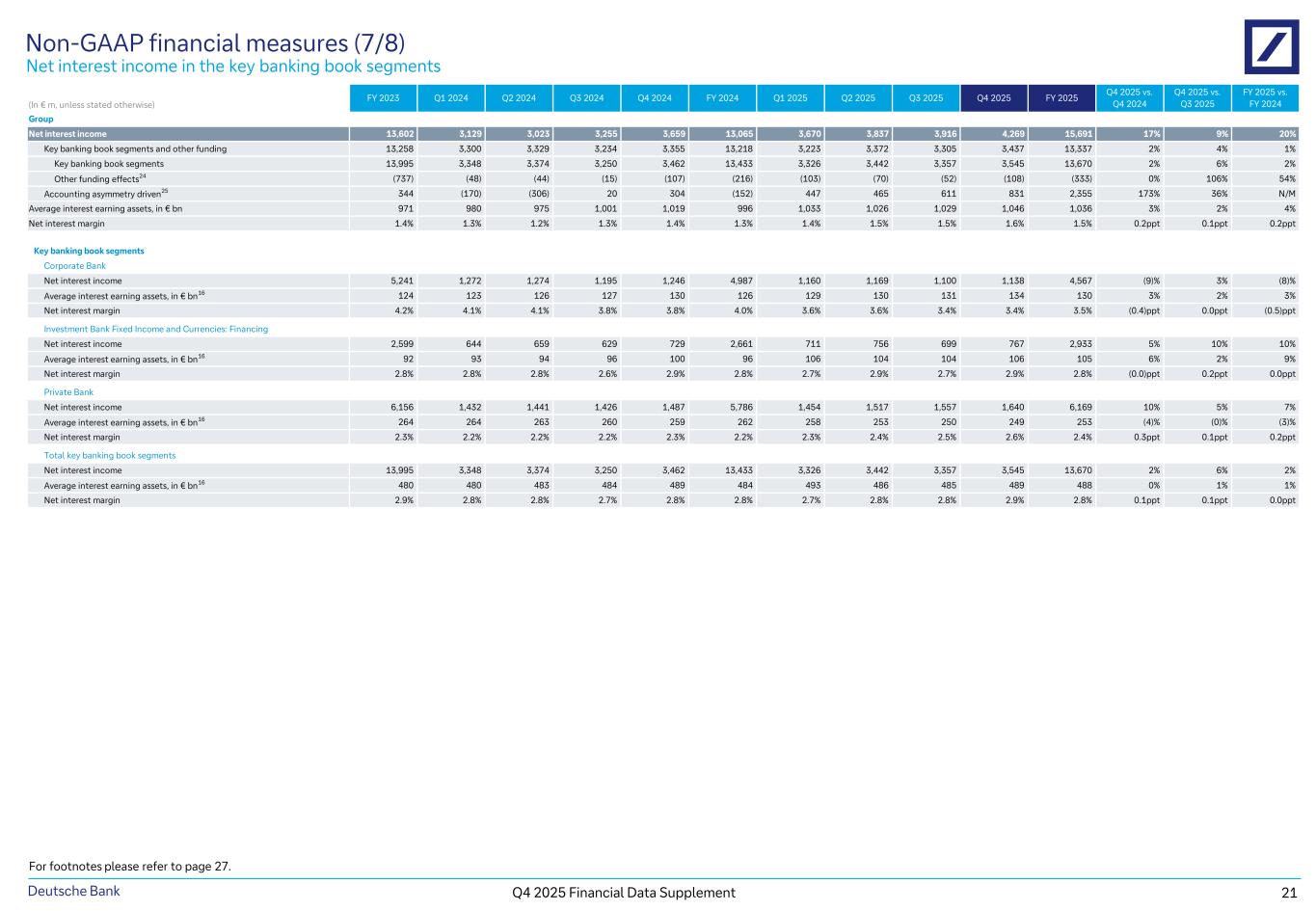The width and height of the screenshot is (1316, 911).
Task: Click the Deutsche Bank text in footer
Action: click(73, 891)
